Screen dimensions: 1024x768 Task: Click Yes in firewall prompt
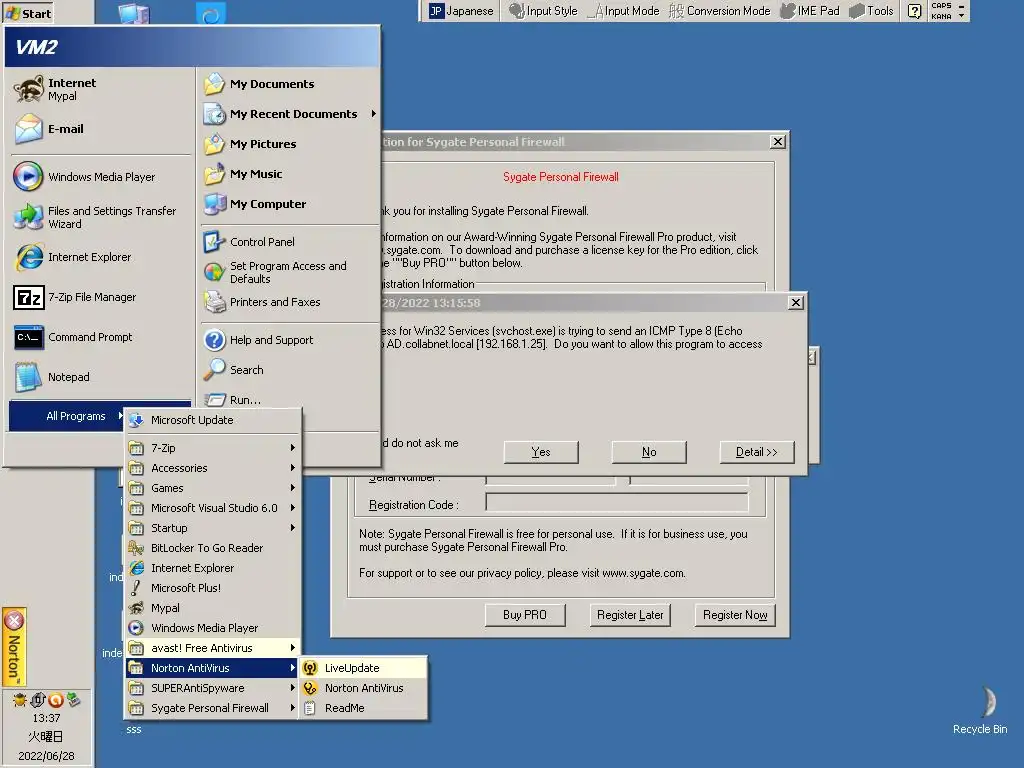point(541,453)
